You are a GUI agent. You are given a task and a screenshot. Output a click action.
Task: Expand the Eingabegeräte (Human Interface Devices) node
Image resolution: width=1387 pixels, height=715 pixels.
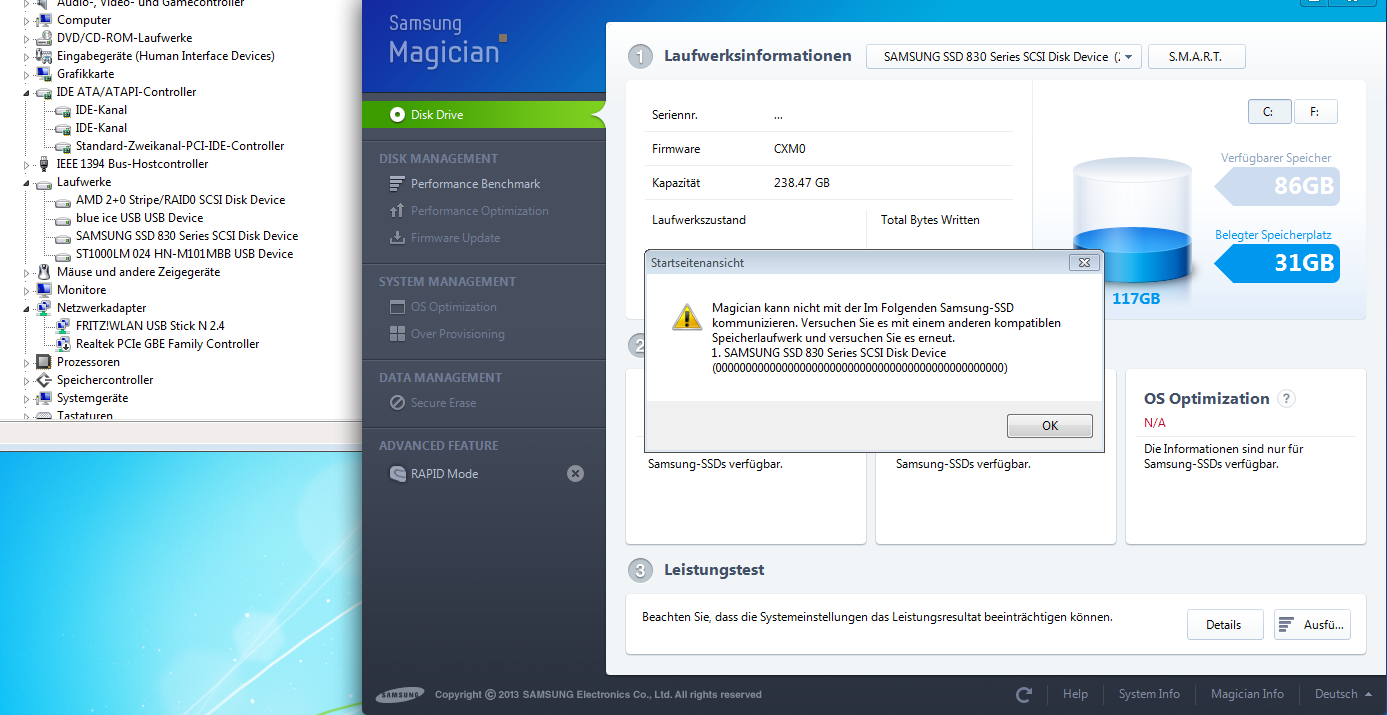tap(27, 56)
